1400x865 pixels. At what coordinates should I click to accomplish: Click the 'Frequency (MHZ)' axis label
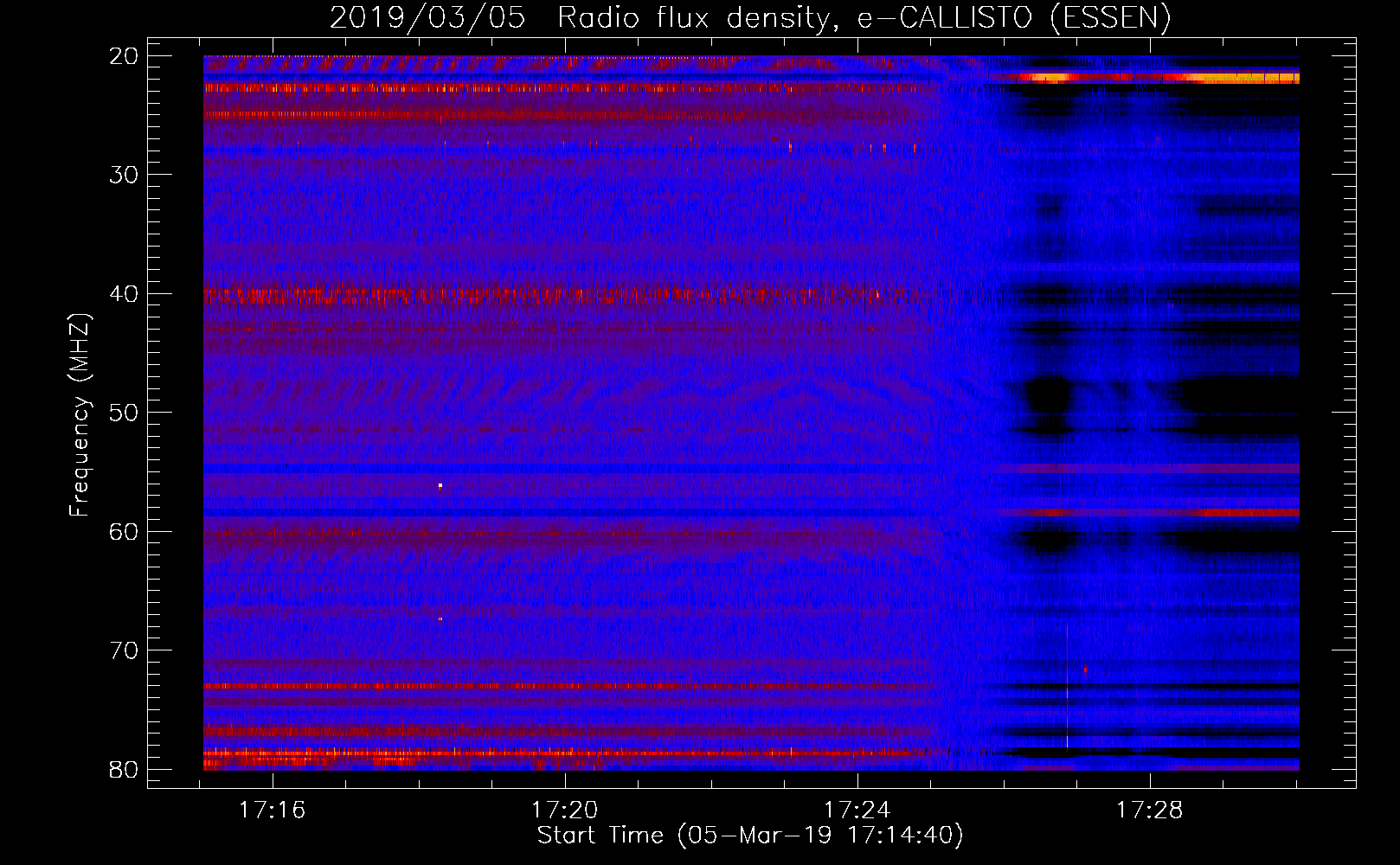click(x=80, y=416)
